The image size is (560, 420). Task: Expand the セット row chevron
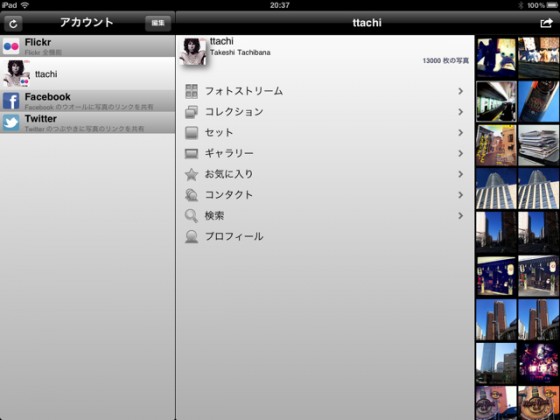pos(461,133)
